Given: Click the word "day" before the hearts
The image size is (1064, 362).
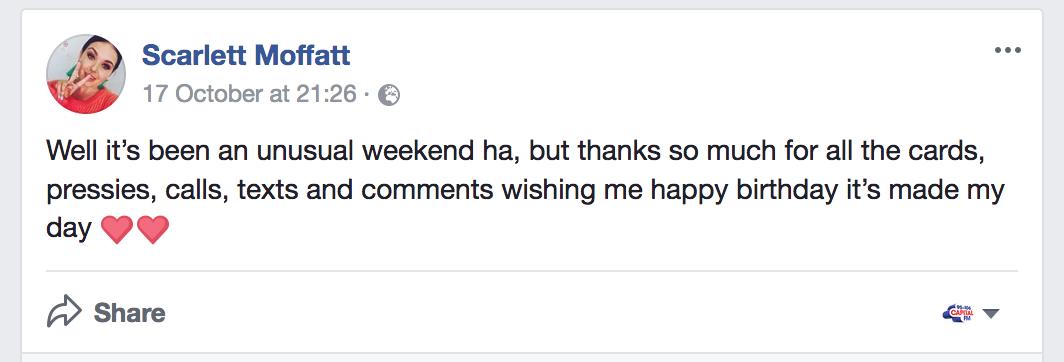Looking at the screenshot, I should (x=69, y=230).
